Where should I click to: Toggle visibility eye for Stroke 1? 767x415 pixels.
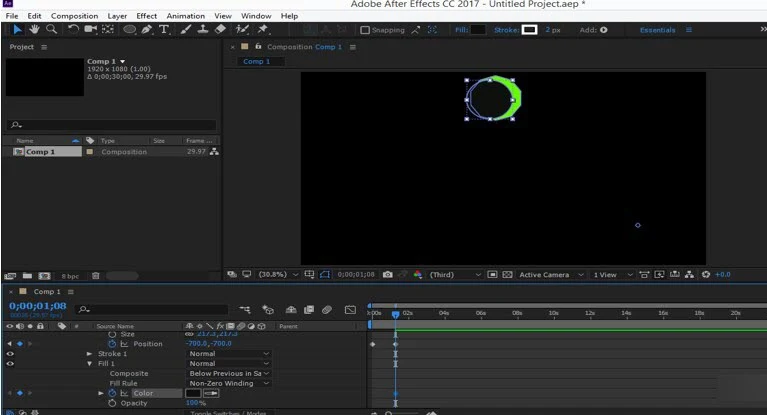coord(10,353)
